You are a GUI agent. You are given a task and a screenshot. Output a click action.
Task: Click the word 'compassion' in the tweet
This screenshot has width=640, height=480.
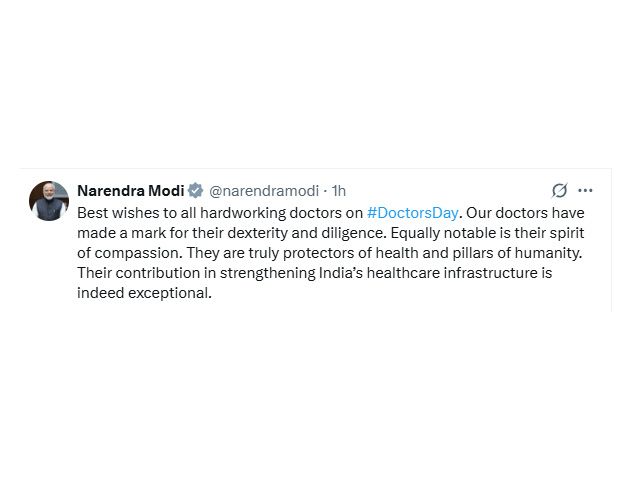pos(136,253)
